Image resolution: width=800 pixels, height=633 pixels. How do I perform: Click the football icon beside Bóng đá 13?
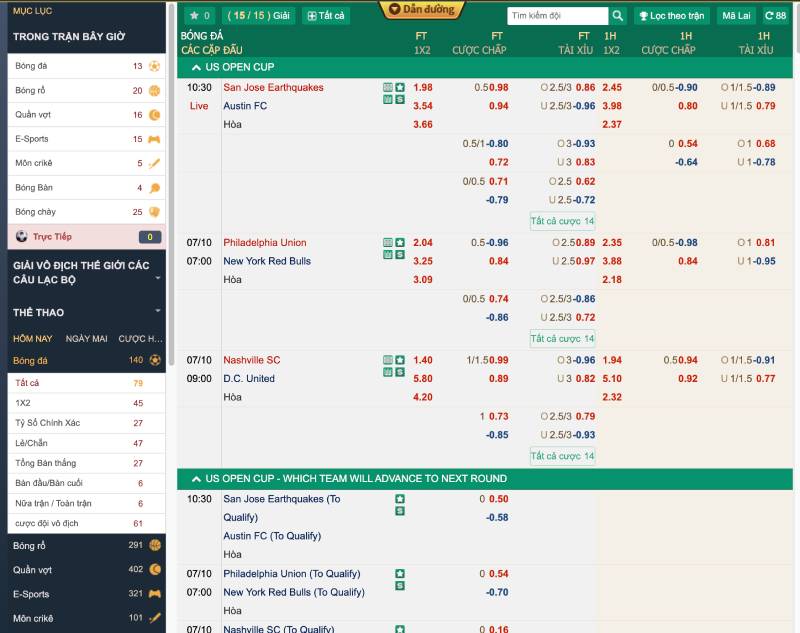click(154, 66)
